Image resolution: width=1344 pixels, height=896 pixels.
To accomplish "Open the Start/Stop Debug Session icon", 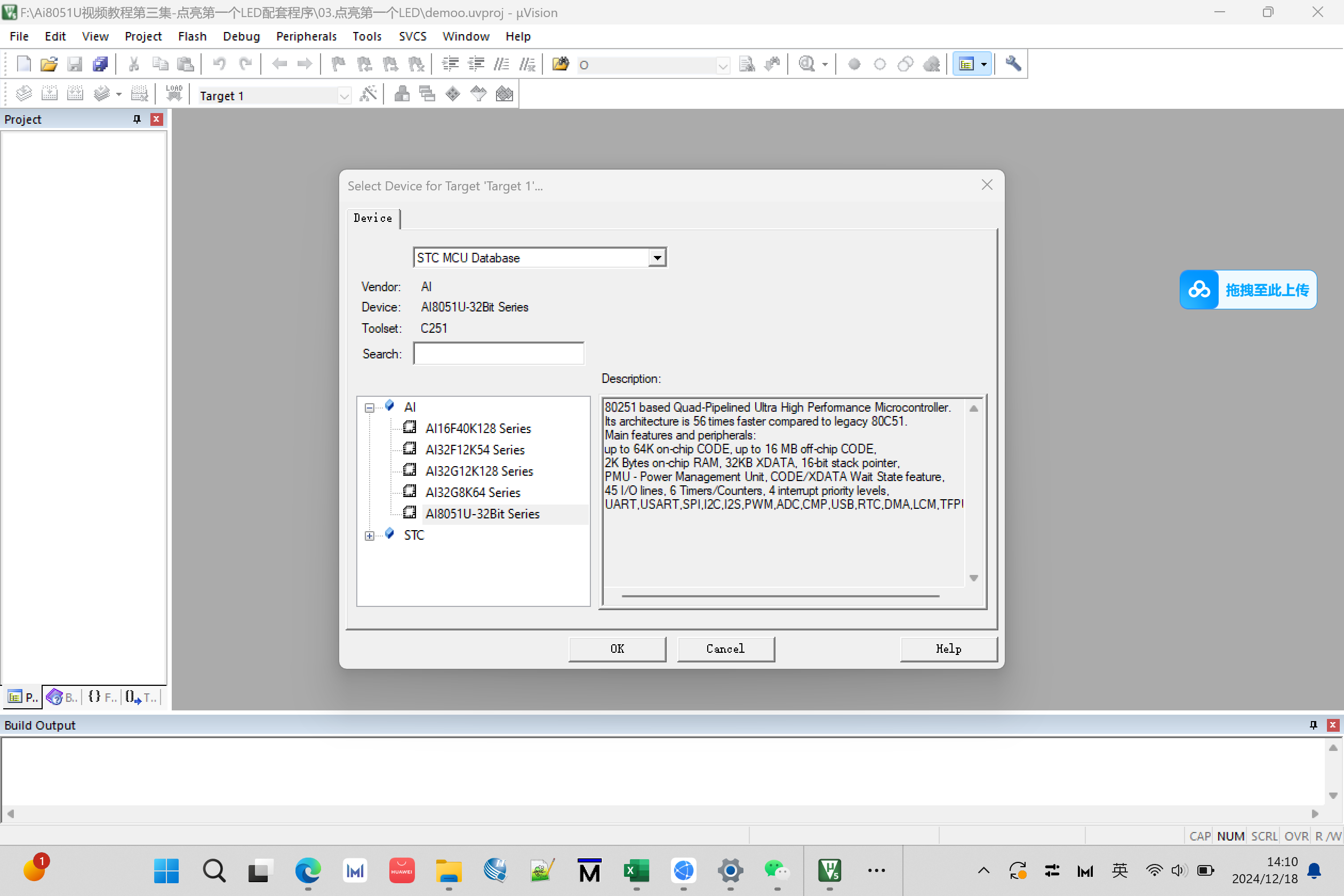I will coord(806,64).
